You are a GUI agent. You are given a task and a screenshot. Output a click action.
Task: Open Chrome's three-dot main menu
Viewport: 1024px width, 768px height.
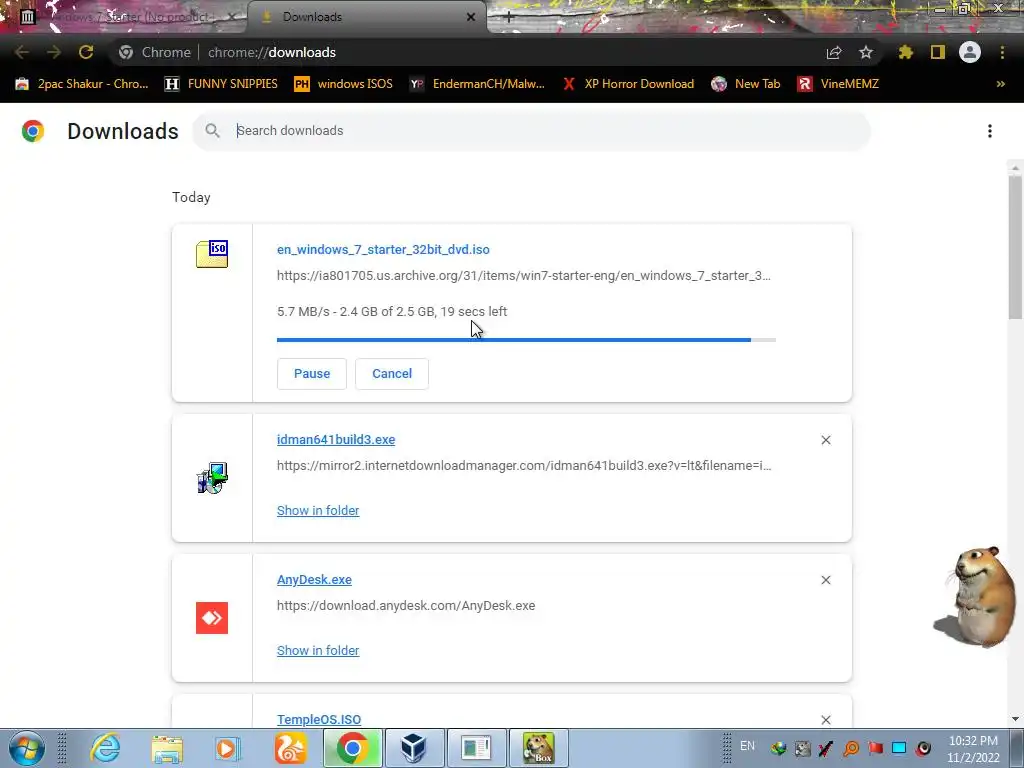1002,52
